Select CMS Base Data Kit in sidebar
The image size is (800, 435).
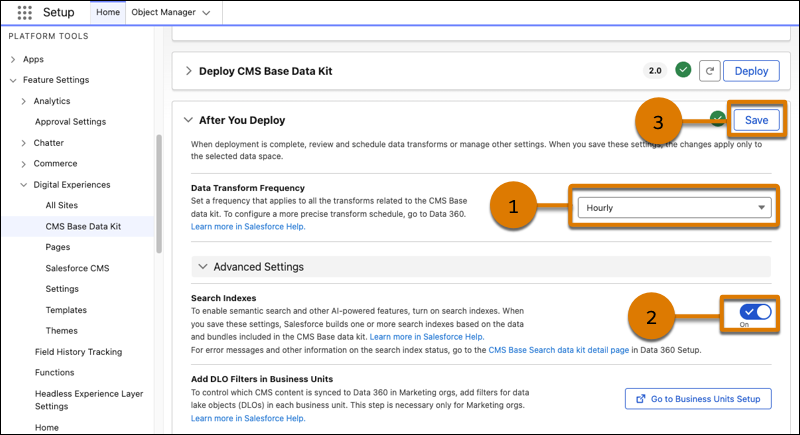click(x=83, y=226)
